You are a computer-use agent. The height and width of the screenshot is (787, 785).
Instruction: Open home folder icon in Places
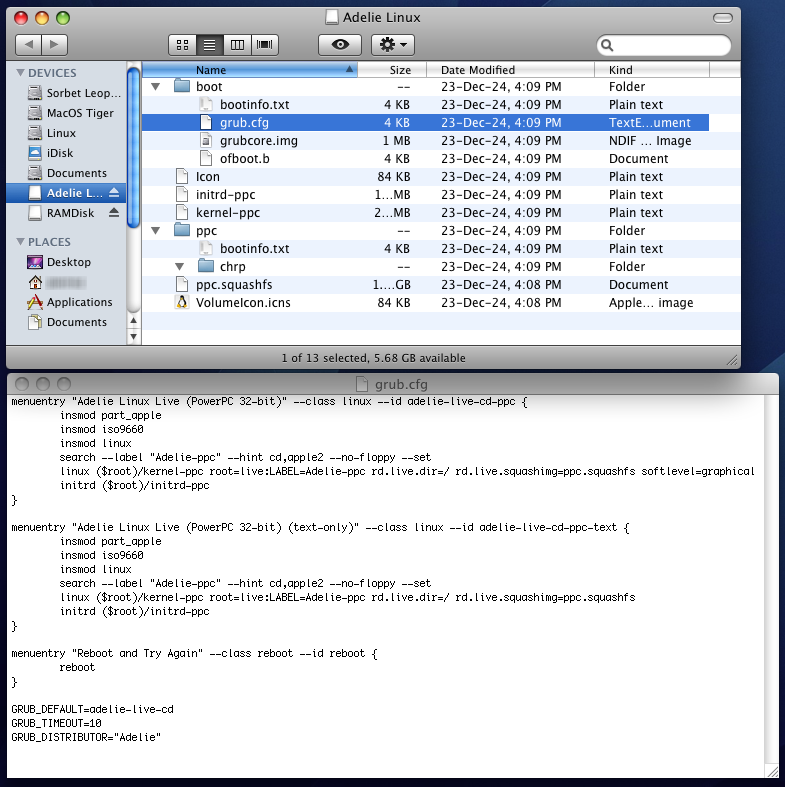[35, 282]
